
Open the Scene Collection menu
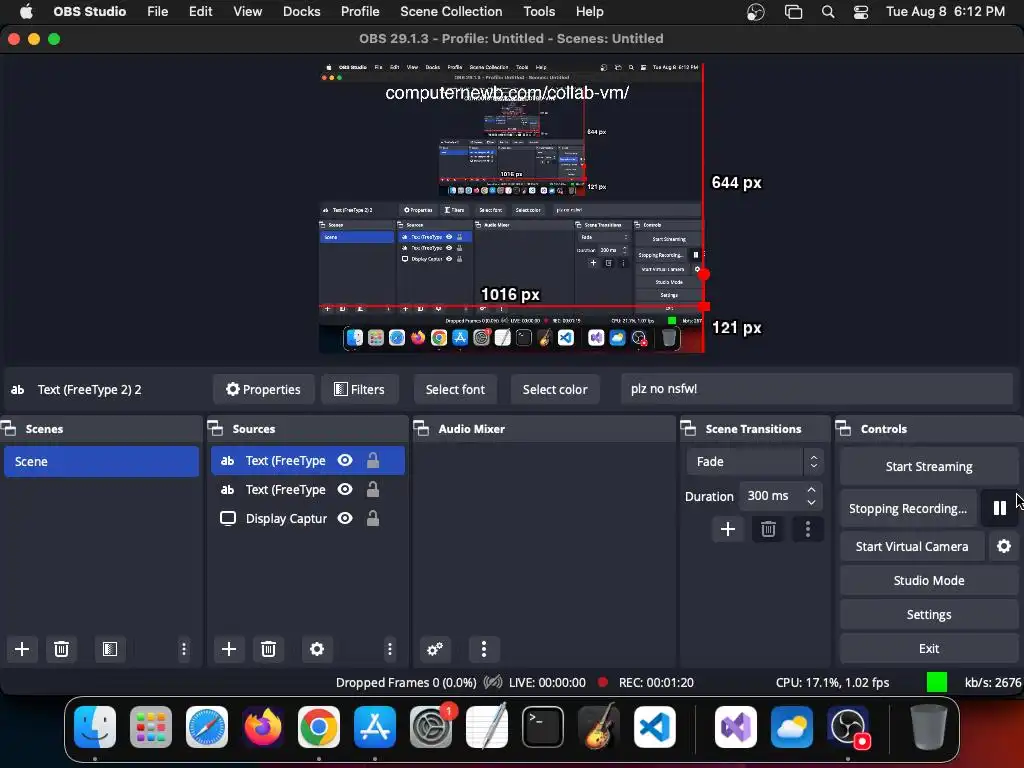(451, 12)
